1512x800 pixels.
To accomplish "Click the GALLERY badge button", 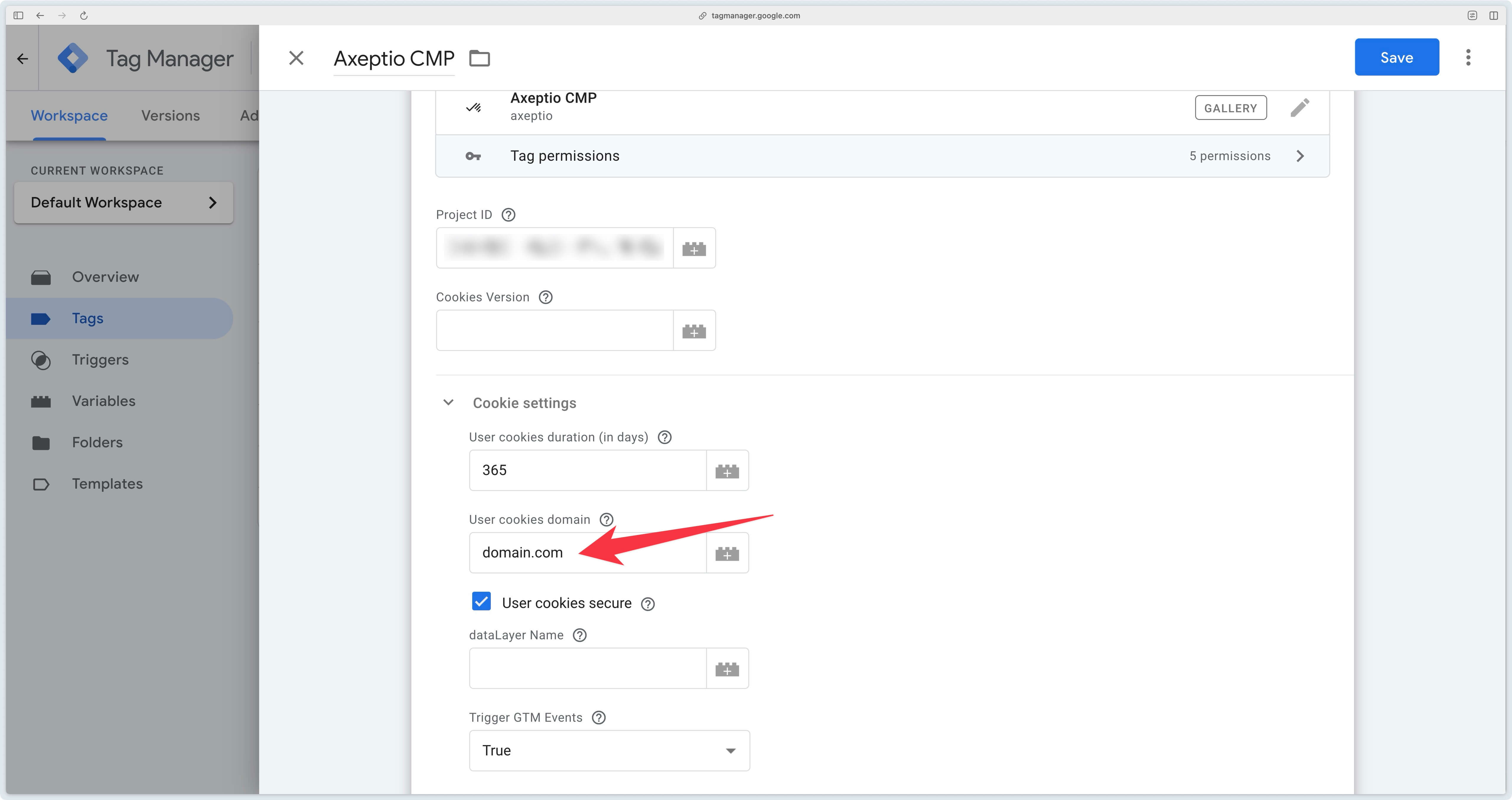I will click(x=1230, y=108).
